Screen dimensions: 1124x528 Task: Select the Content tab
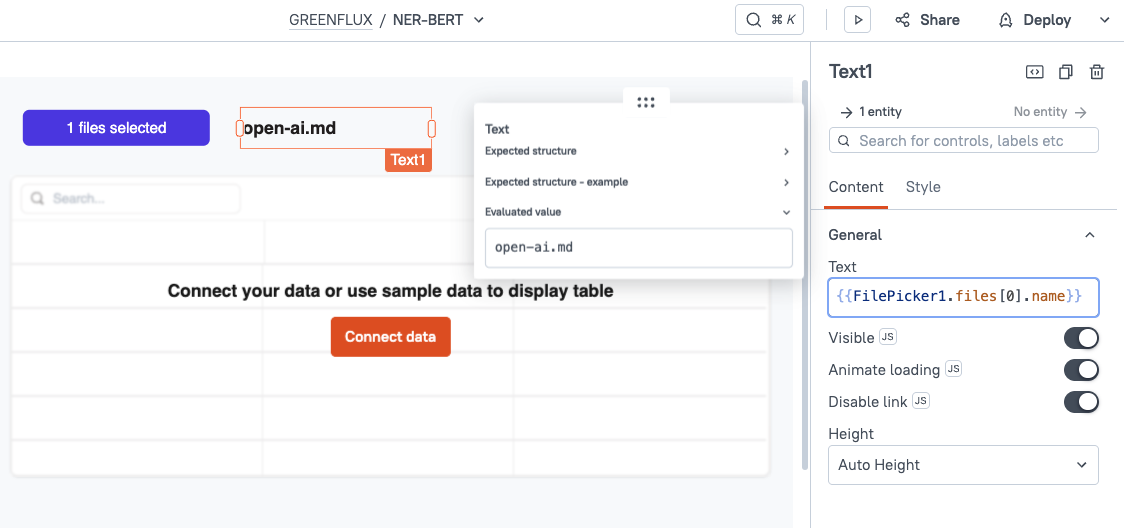coord(856,187)
